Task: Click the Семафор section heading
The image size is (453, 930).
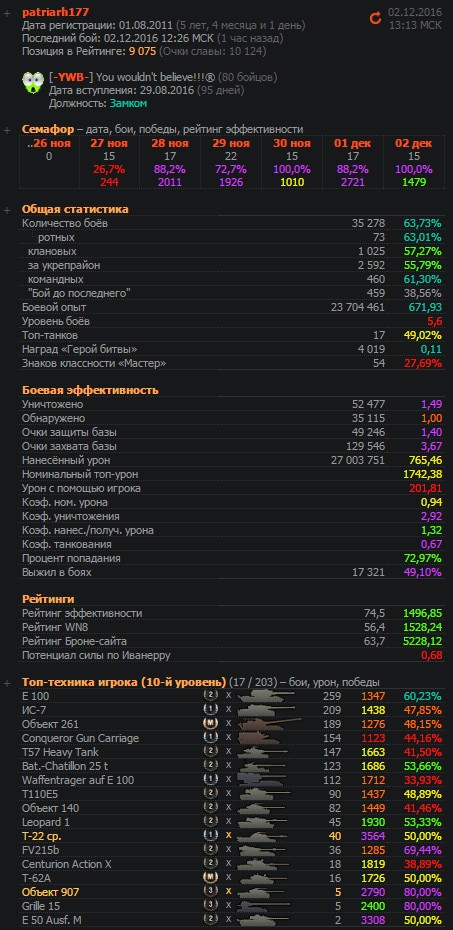Action: click(48, 129)
